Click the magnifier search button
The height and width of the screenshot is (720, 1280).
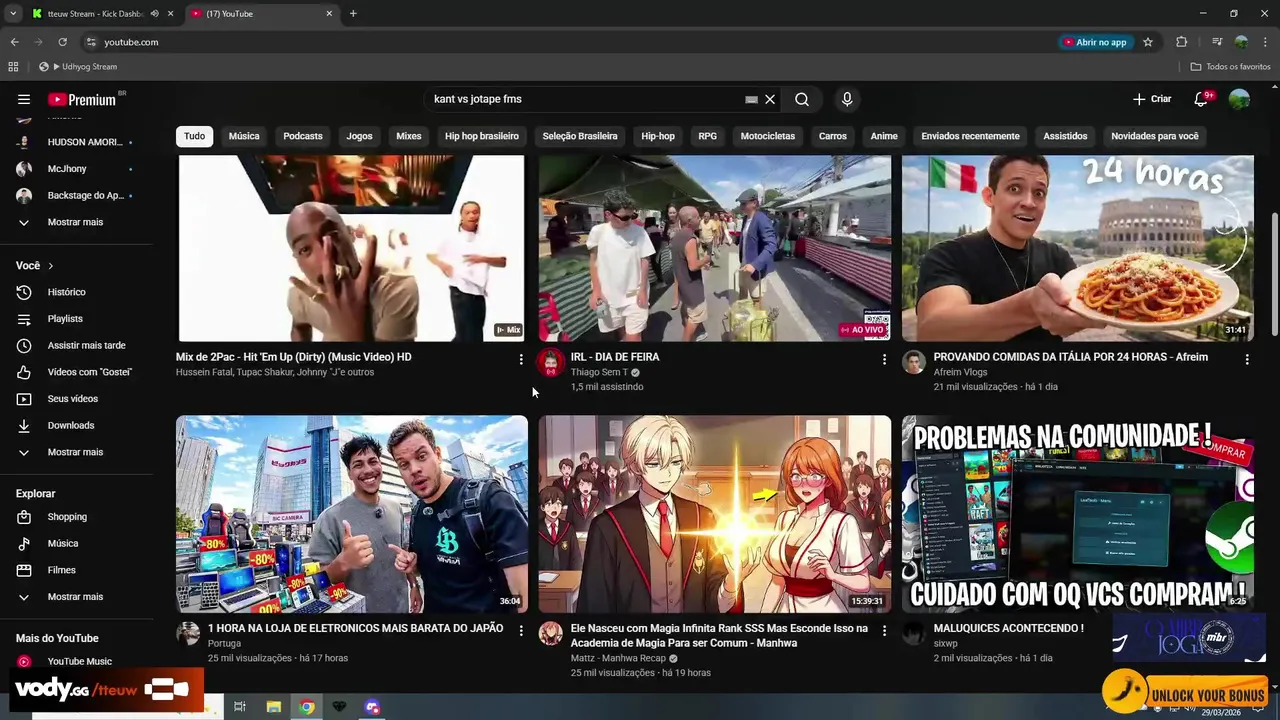click(x=802, y=99)
